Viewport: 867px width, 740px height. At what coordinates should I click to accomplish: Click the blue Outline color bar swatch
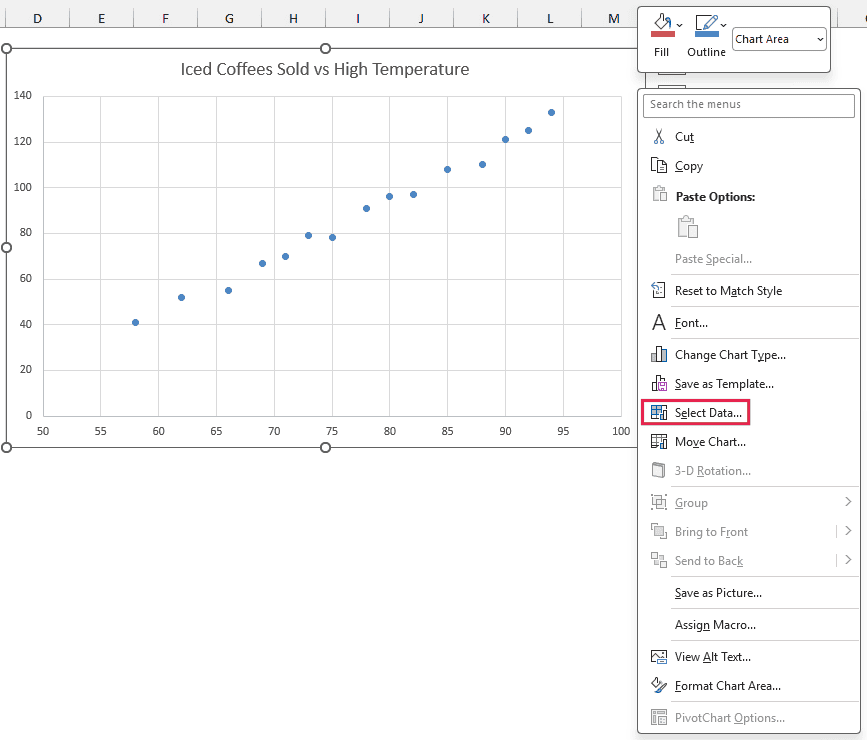click(706, 34)
